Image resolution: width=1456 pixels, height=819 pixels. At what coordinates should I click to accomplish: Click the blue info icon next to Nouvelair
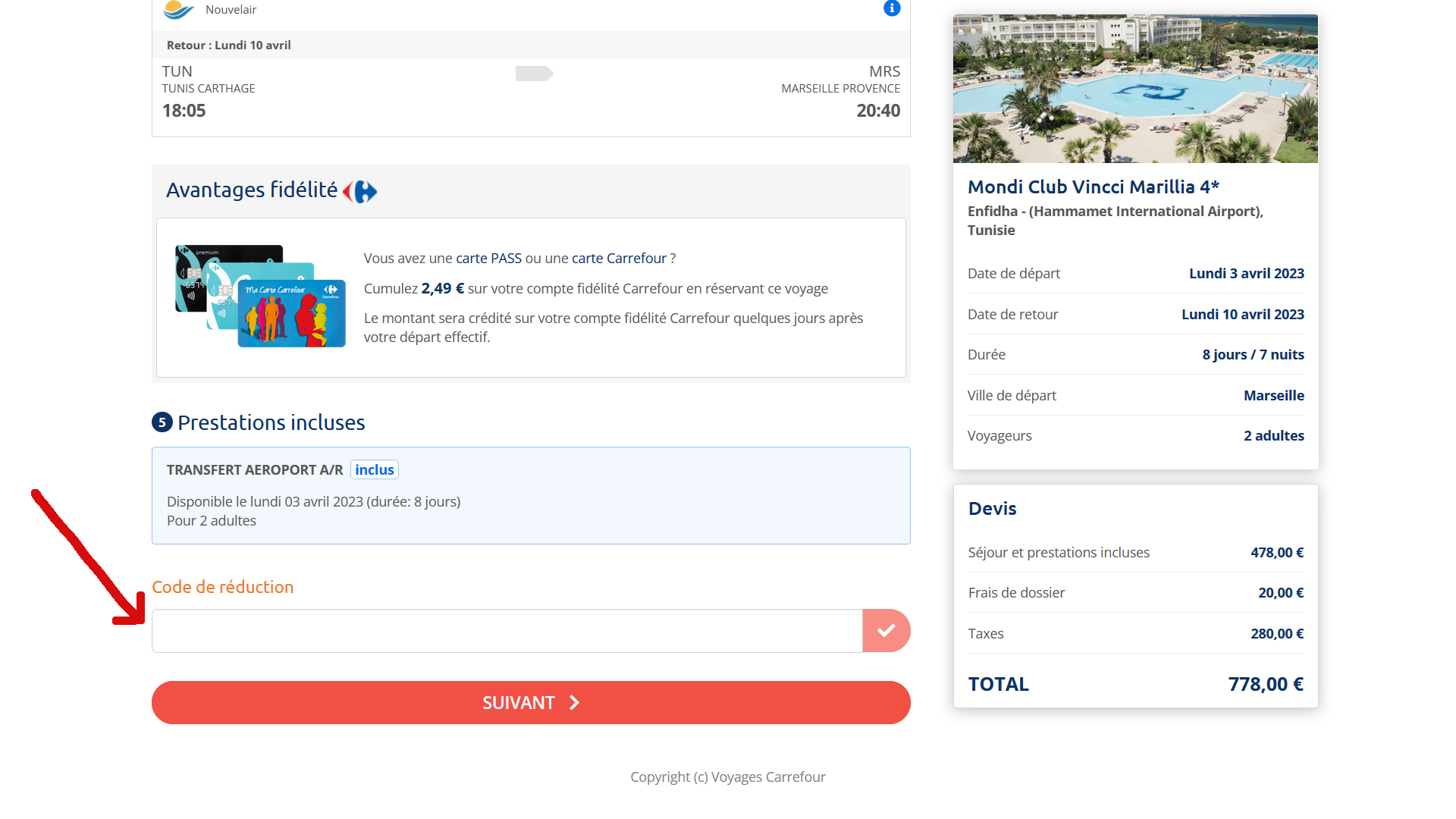point(892,8)
